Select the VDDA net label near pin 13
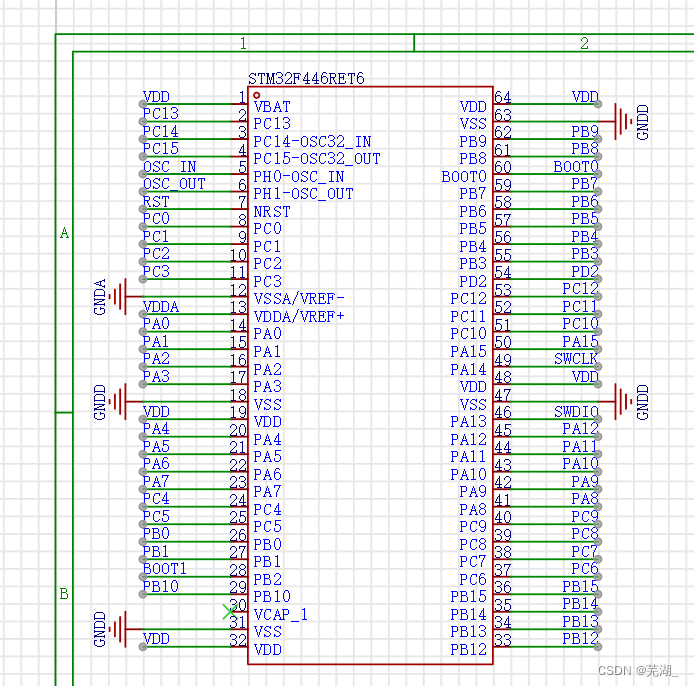The height and width of the screenshot is (686, 694). (x=161, y=306)
